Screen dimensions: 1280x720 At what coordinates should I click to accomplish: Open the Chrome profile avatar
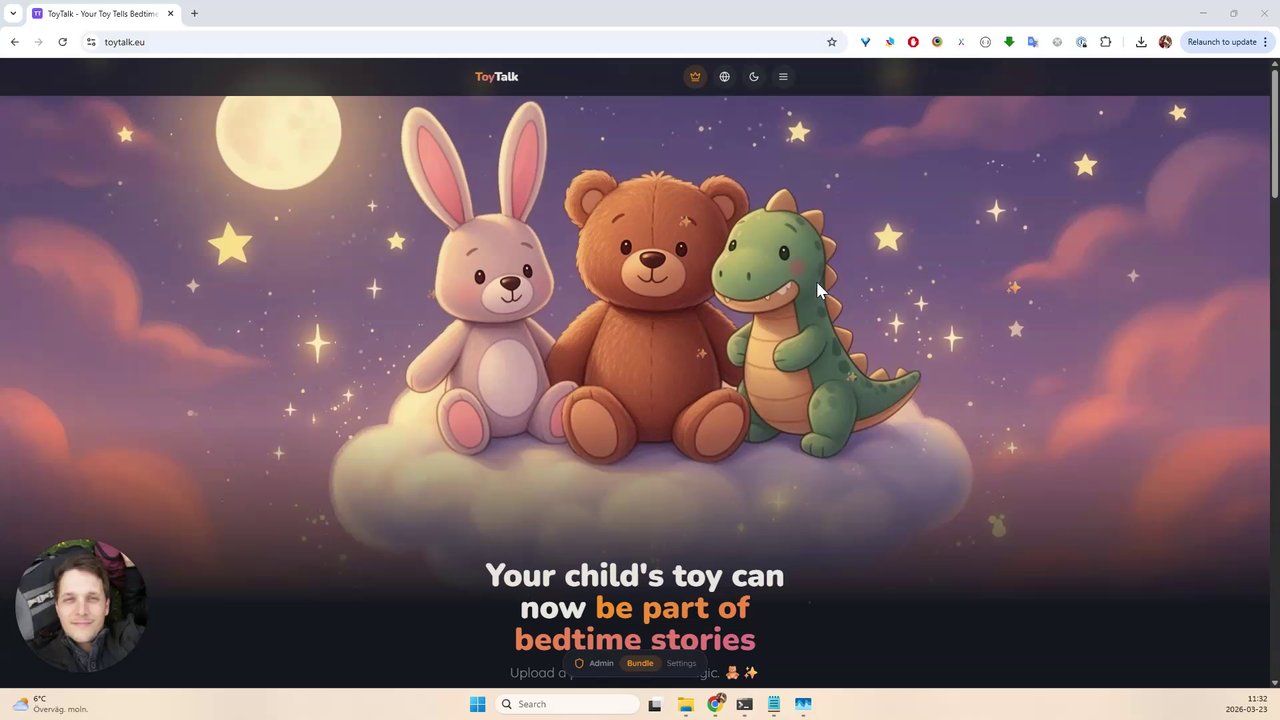pyautogui.click(x=1165, y=42)
